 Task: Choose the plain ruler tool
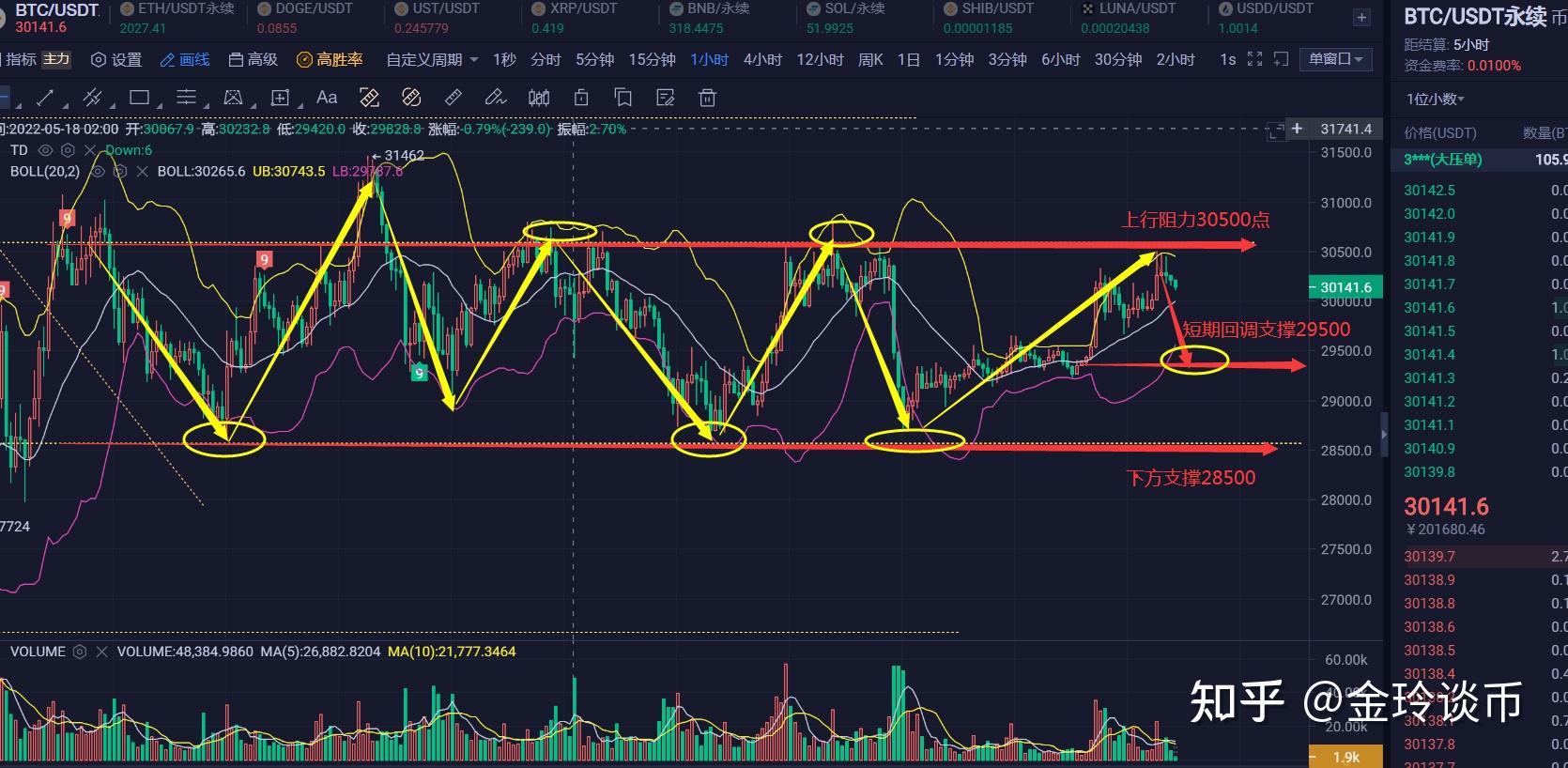coord(453,98)
